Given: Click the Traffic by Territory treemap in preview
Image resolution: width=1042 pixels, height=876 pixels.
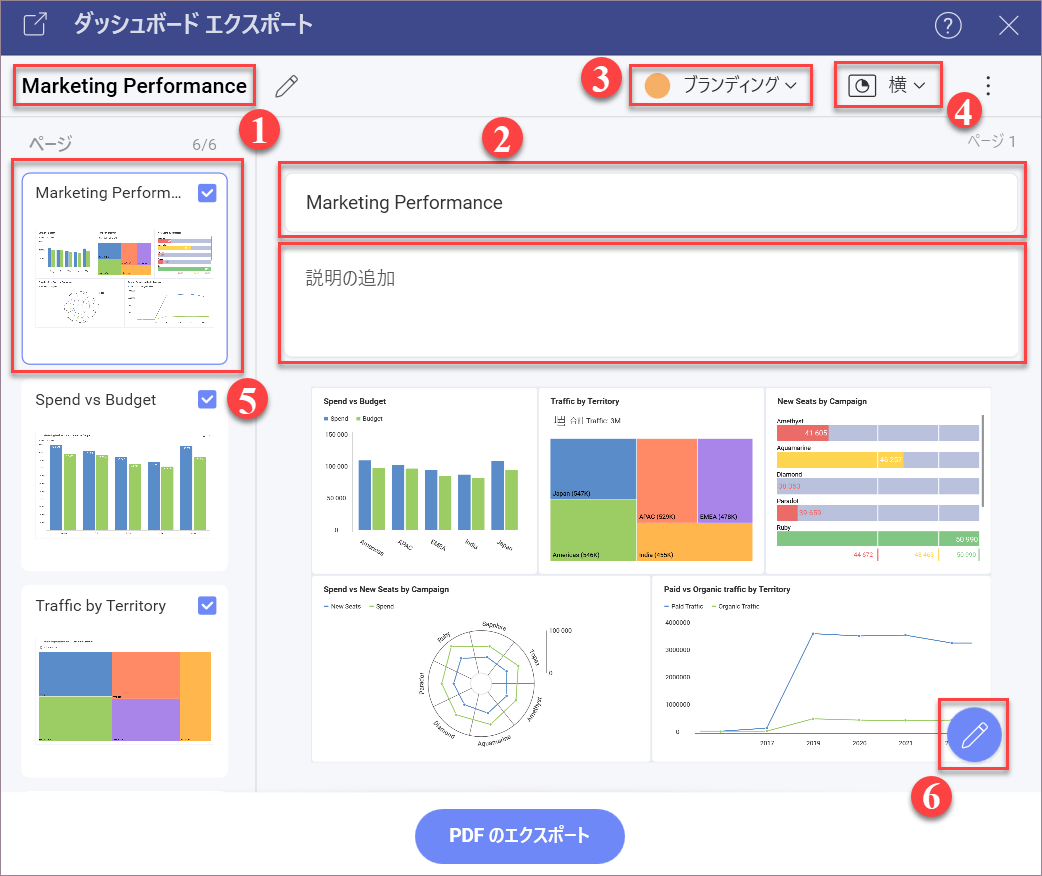Looking at the screenshot, I should 651,481.
